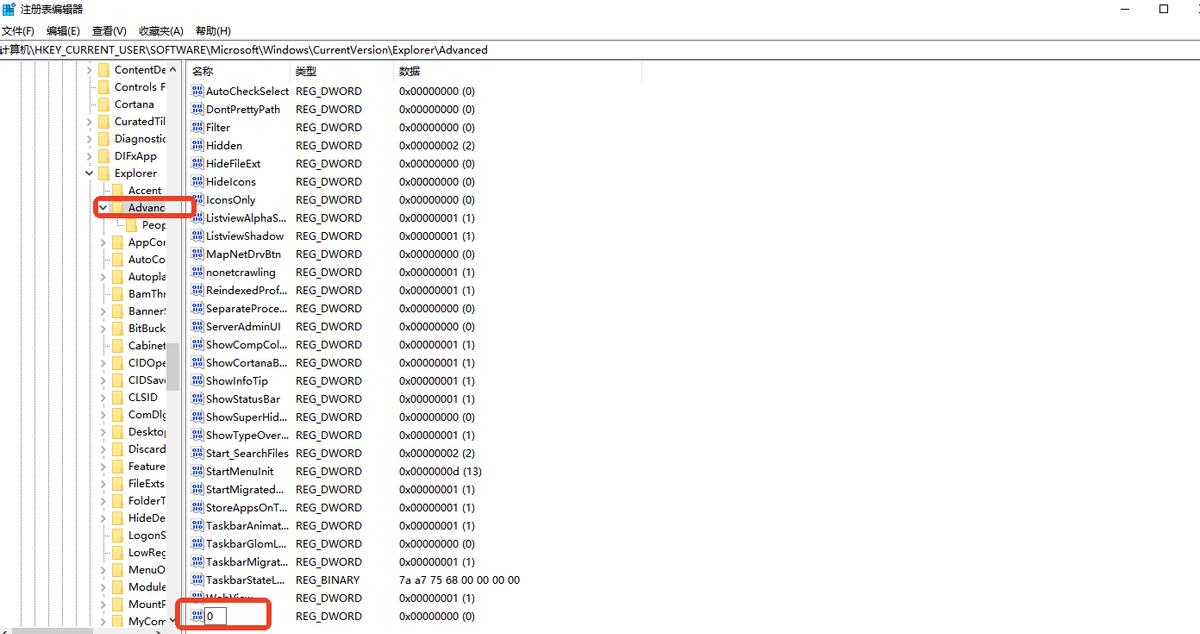Select the StoreAppsOnT... value name
Viewport: 1200px width, 634px height.
pos(246,507)
